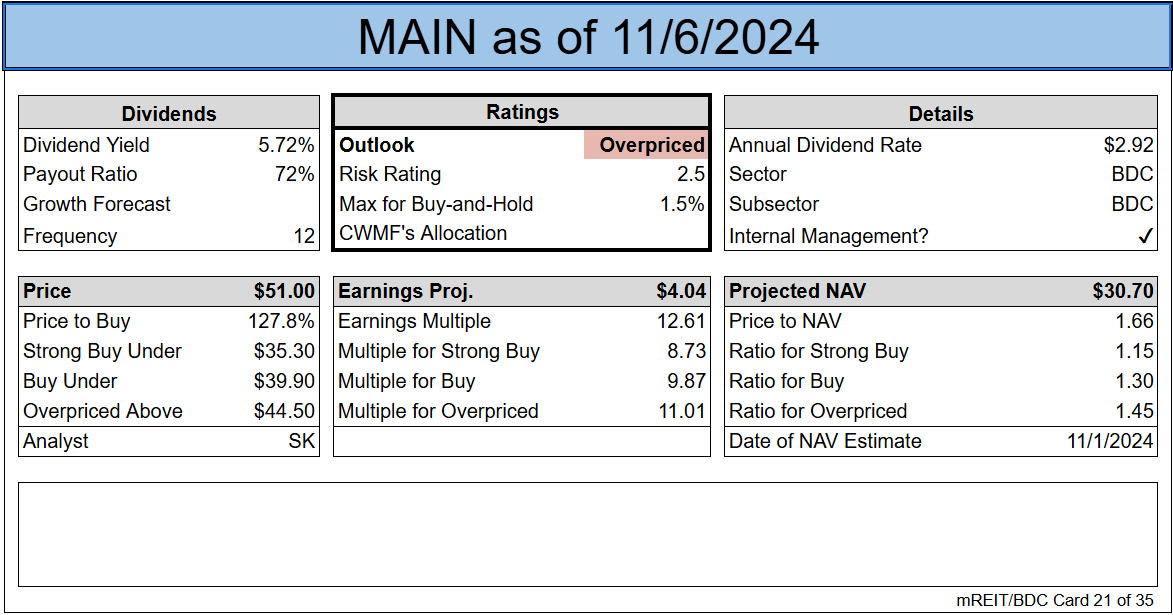Click the Risk Rating label
The height and width of the screenshot is (615, 1173).
390,174
